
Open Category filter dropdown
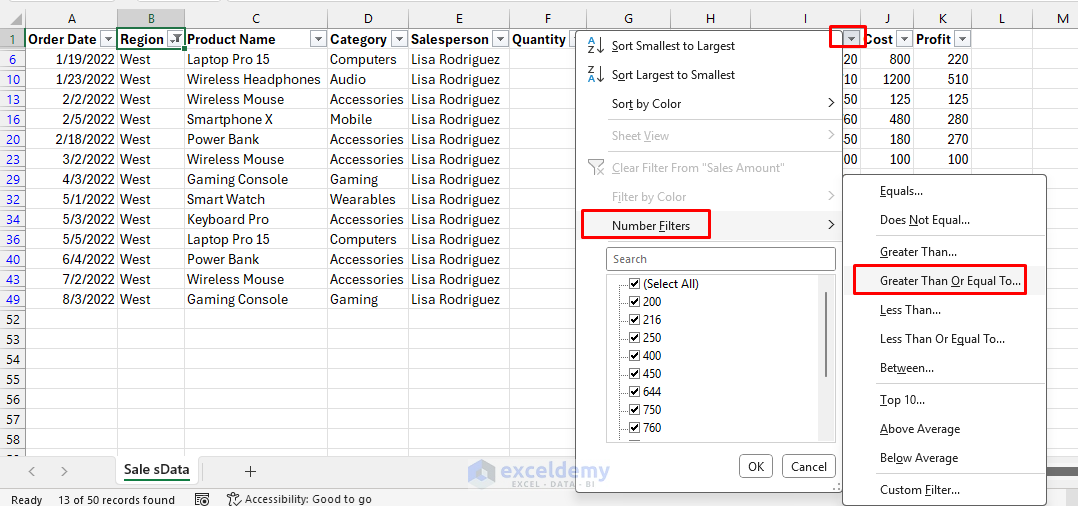pos(399,39)
